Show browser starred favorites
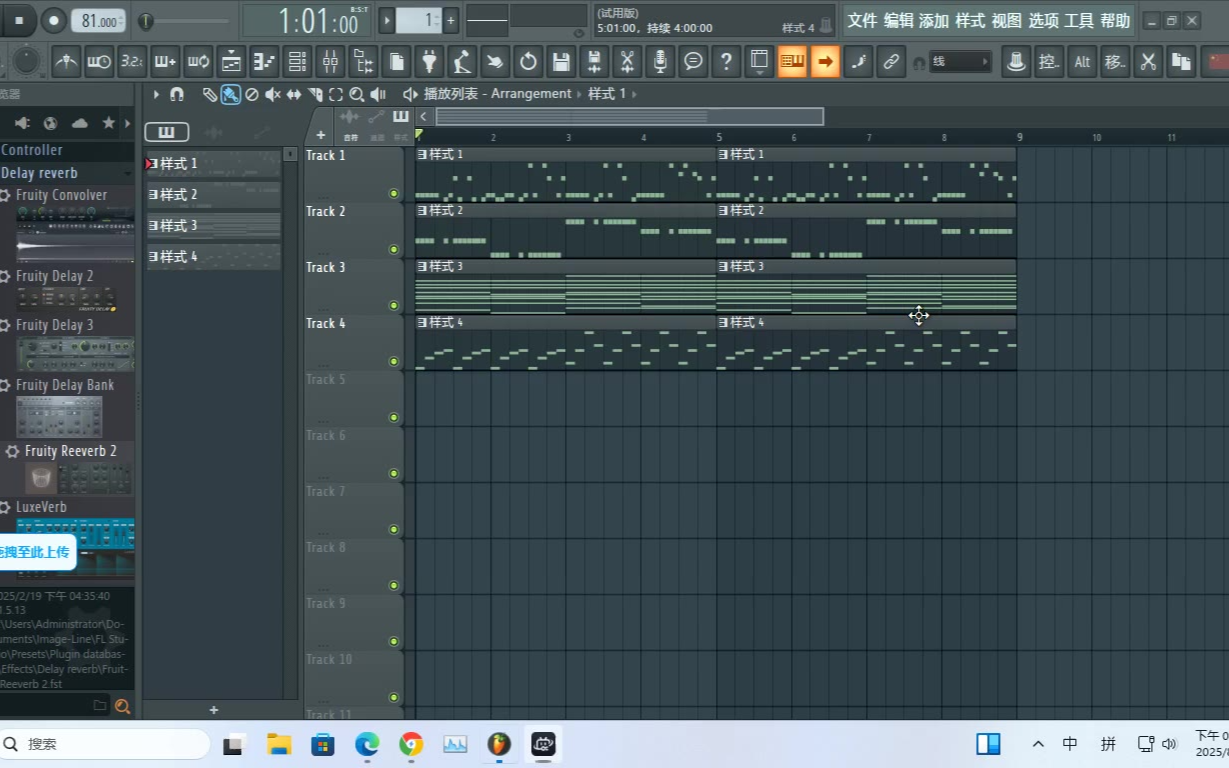 click(108, 123)
